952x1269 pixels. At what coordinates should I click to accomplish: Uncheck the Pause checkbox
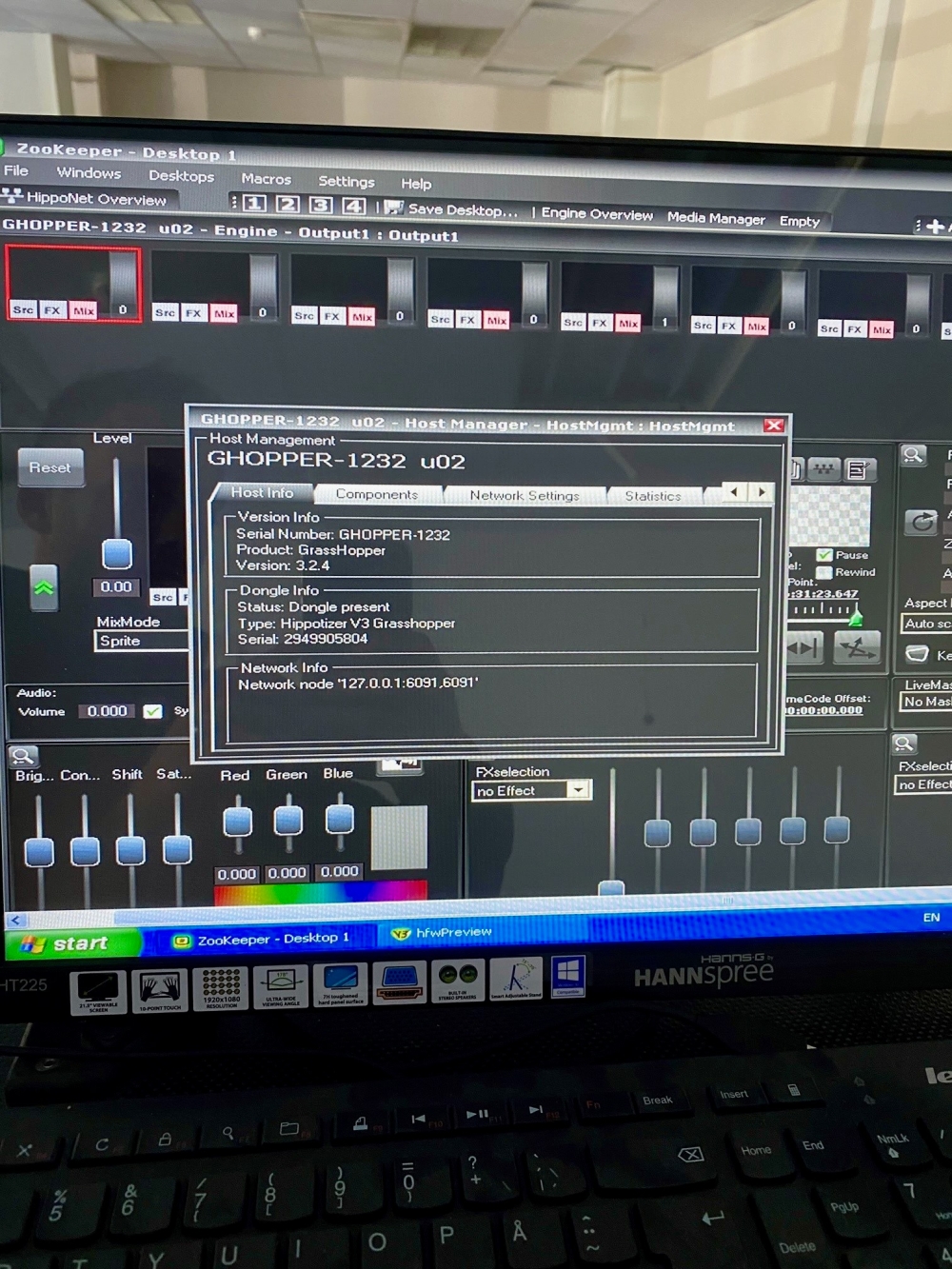[824, 555]
